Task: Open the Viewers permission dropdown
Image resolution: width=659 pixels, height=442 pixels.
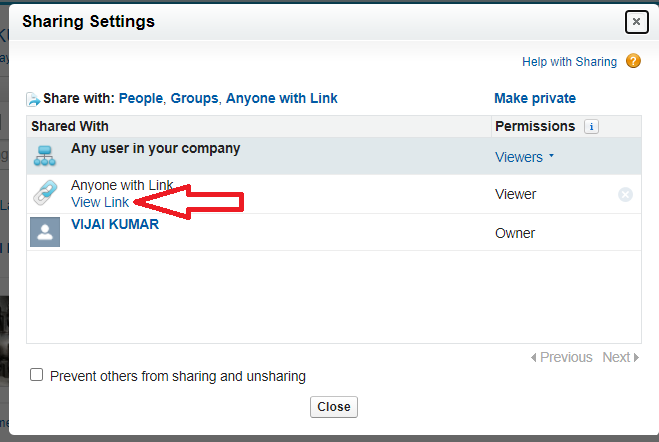Action: (x=524, y=157)
